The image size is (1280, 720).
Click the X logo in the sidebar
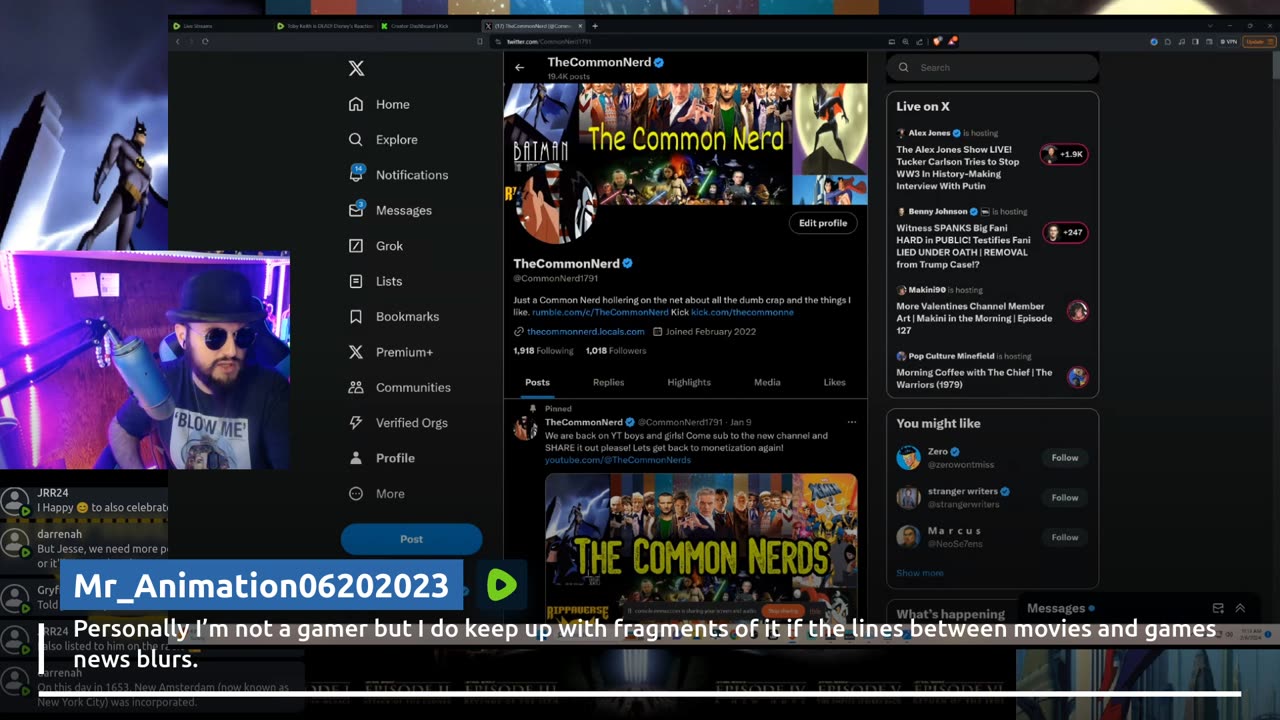pos(356,68)
